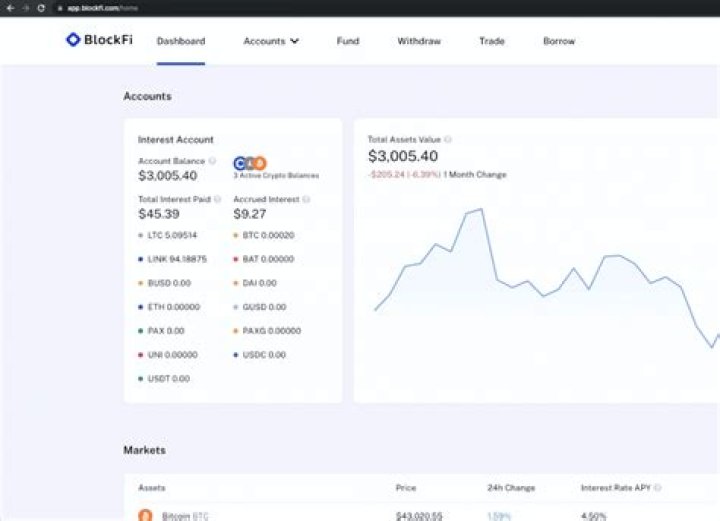The image size is (720, 521).
Task: Click the Bitcoin 4.50% APY value
Action: pyautogui.click(x=594, y=516)
